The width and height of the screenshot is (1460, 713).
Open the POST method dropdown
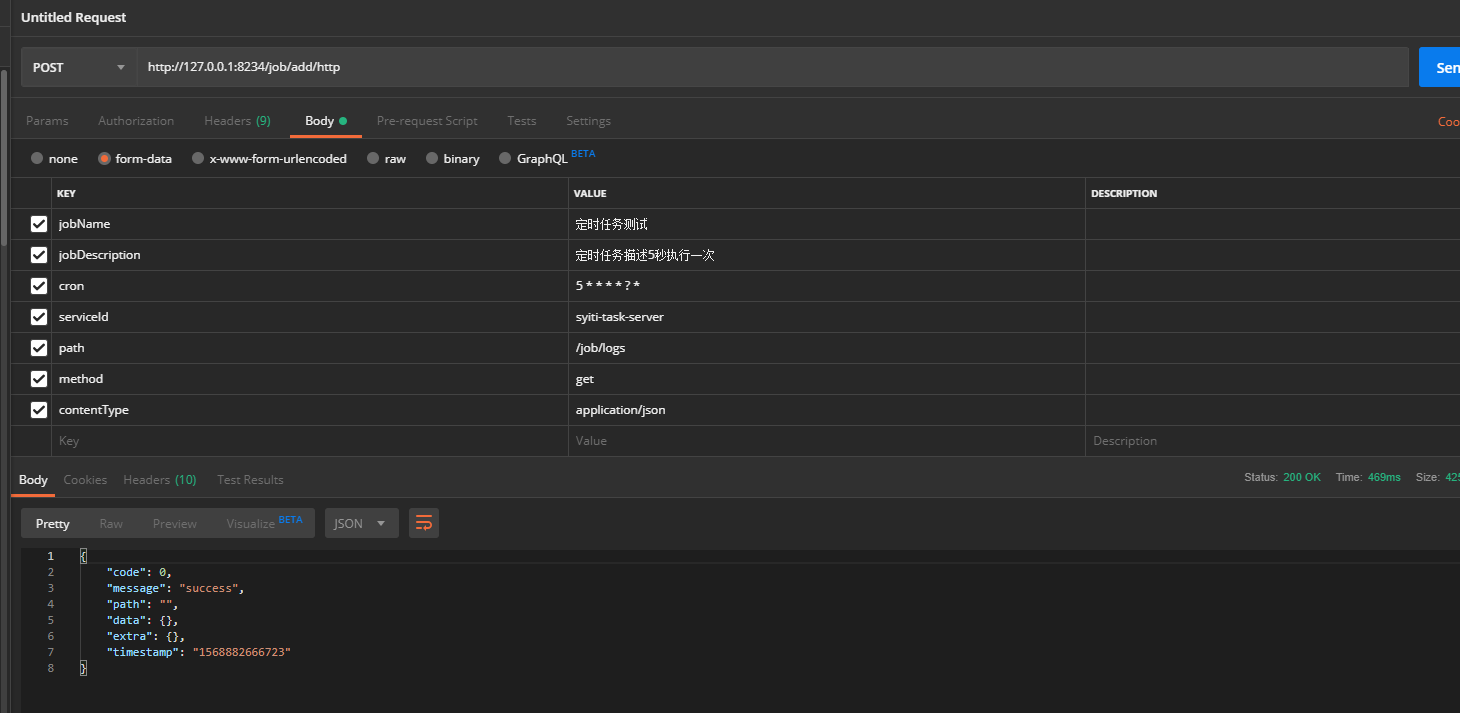coord(78,67)
